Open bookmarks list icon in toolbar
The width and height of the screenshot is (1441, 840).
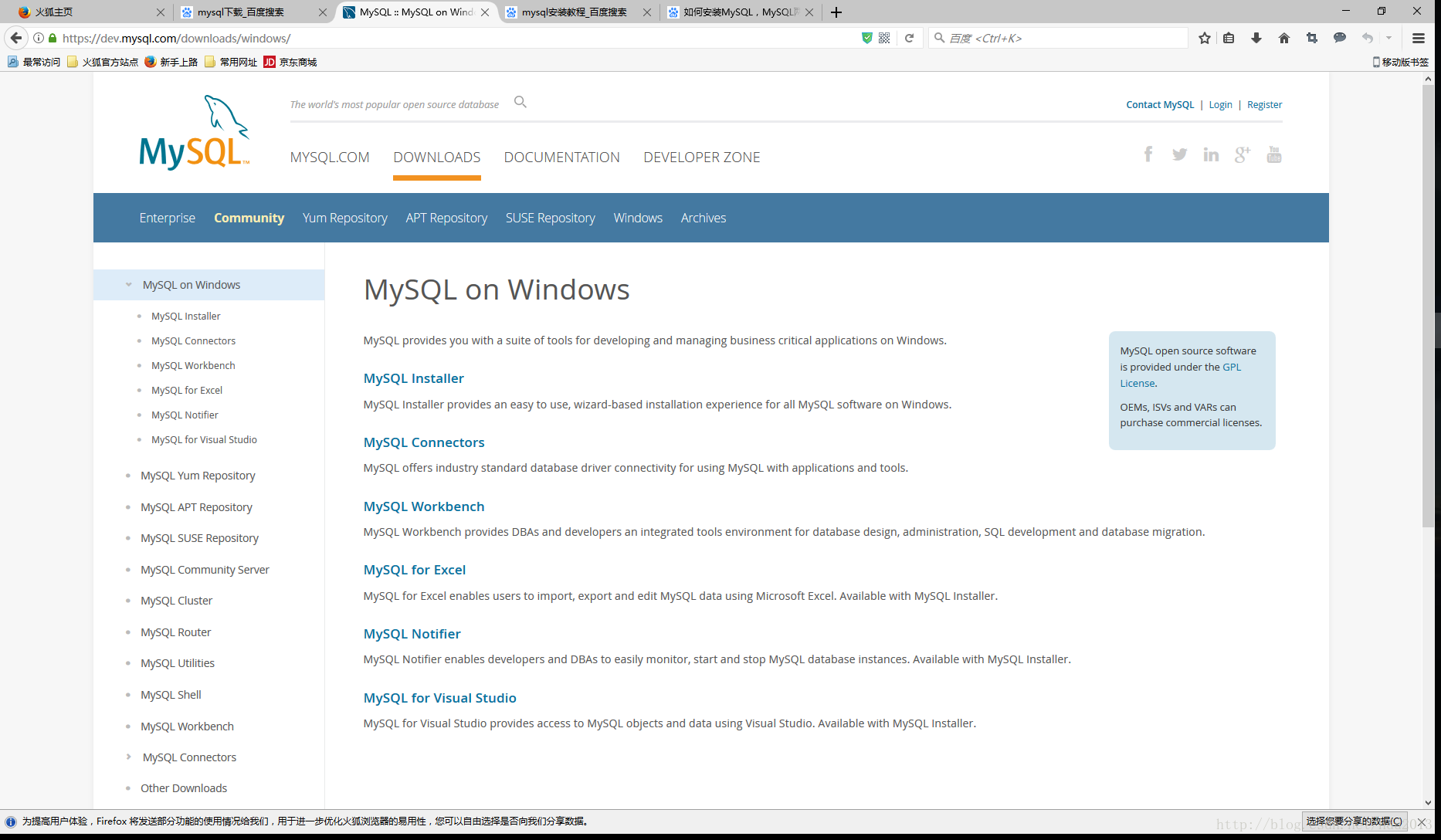tap(1229, 38)
